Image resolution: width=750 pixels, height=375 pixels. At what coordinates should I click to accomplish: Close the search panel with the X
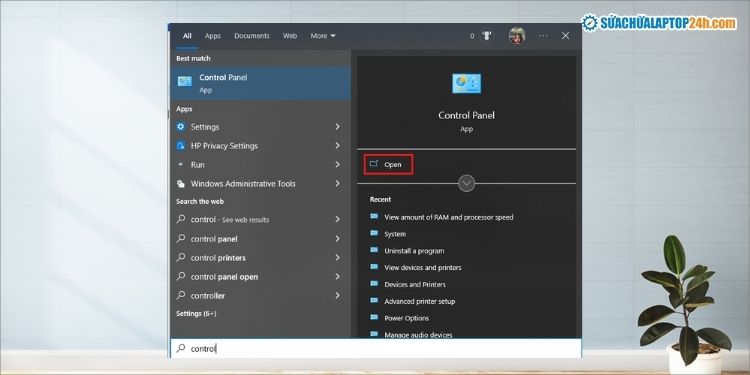(565, 36)
